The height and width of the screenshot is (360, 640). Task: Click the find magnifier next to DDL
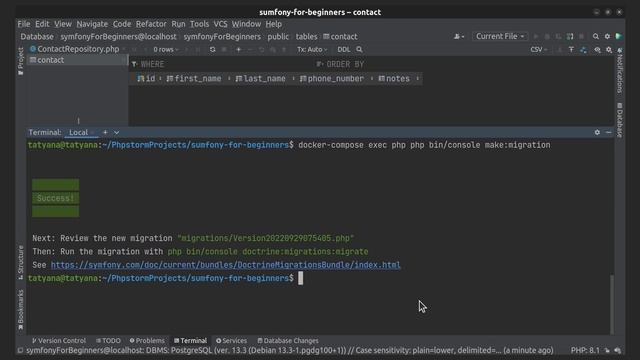pos(359,49)
